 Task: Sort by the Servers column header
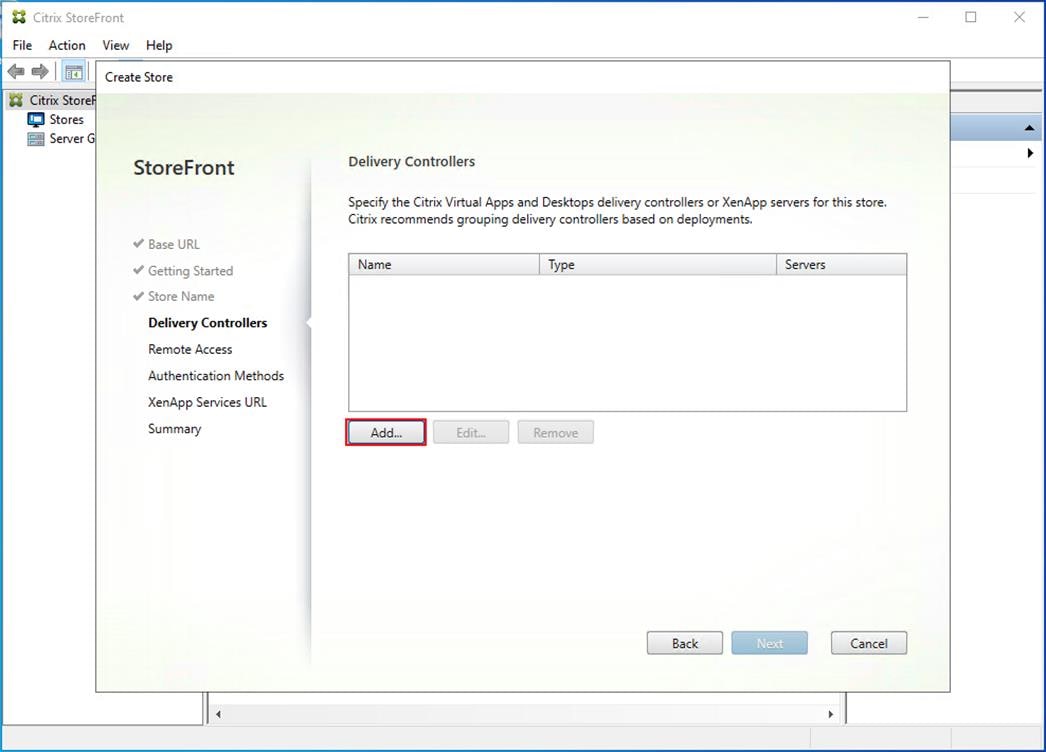click(841, 264)
